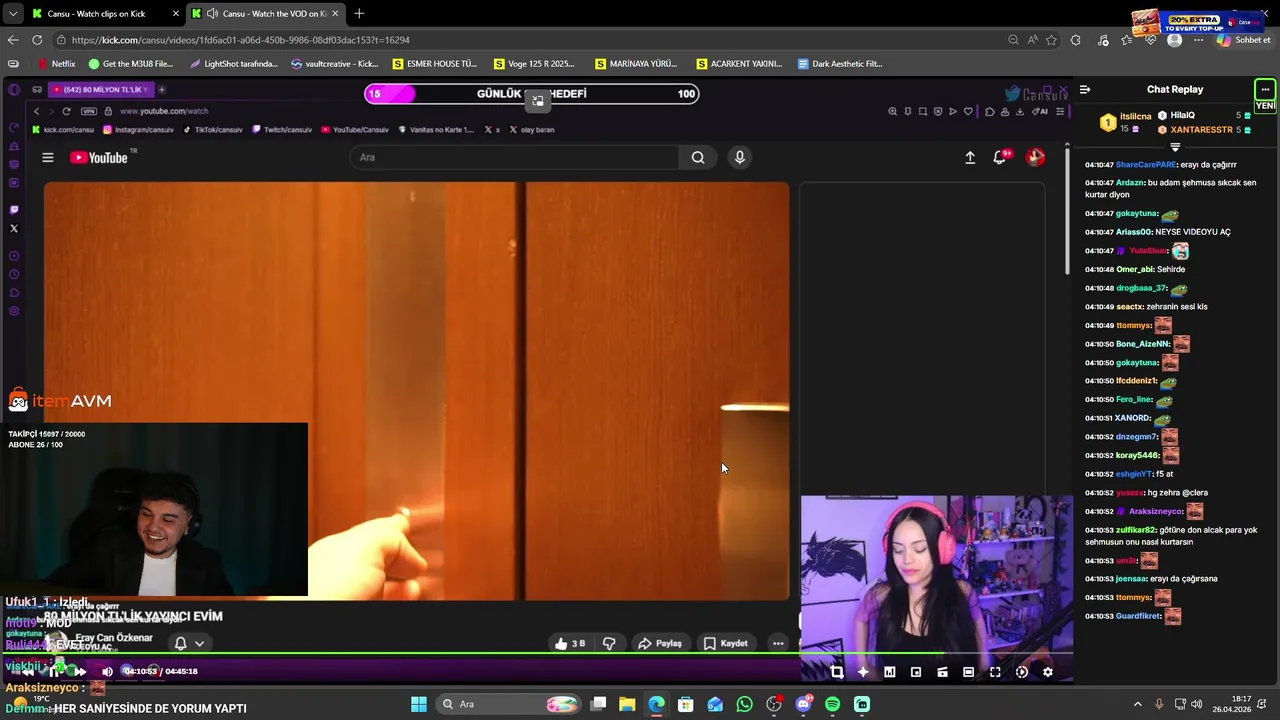This screenshot has width=1280, height=720.
Task: Mute the Kick player volume
Action: (107, 671)
